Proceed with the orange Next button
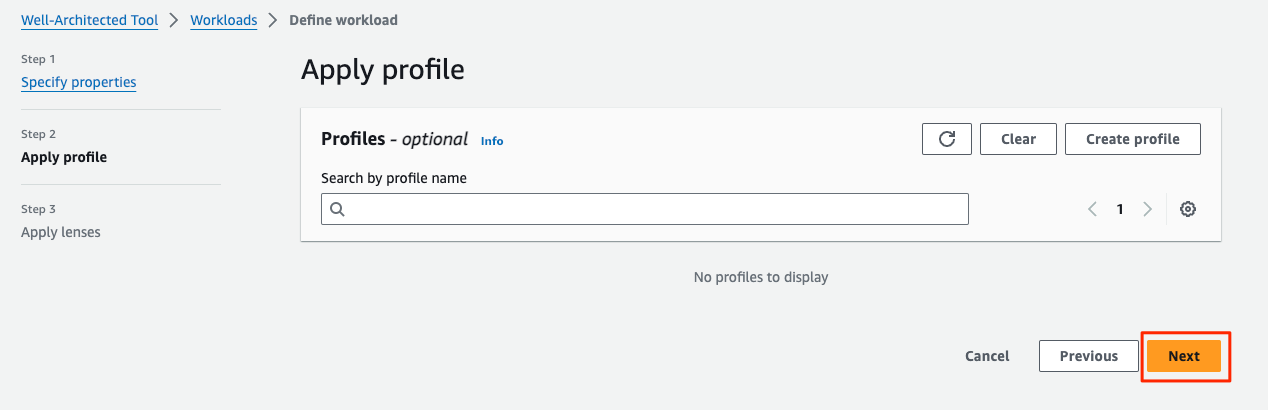The image size is (1268, 410). 1184,356
